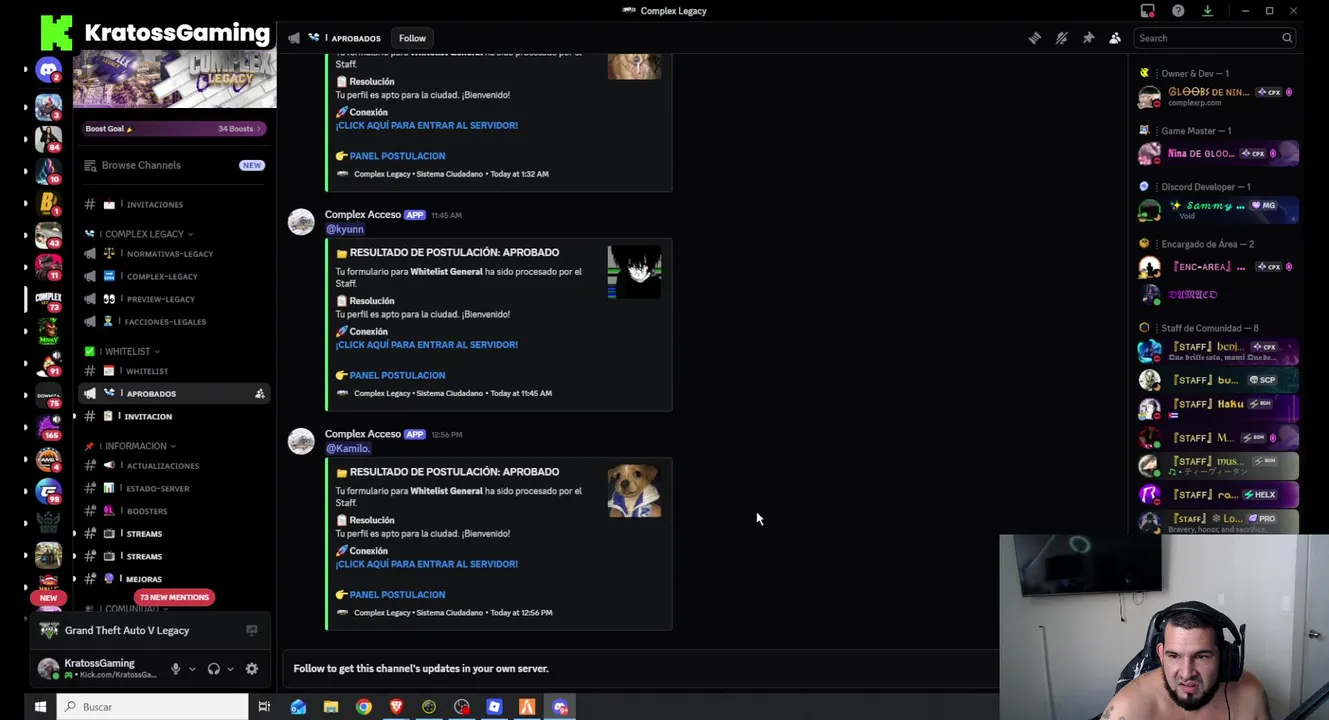Image resolution: width=1329 pixels, height=720 pixels.
Task: Click the red NEW servers indicator
Action: (x=48, y=597)
